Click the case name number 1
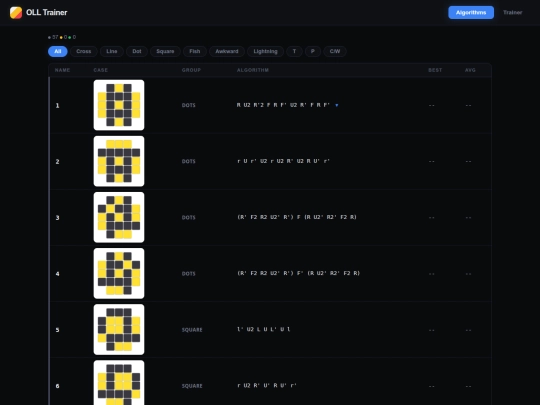The width and height of the screenshot is (540, 405). point(58,106)
